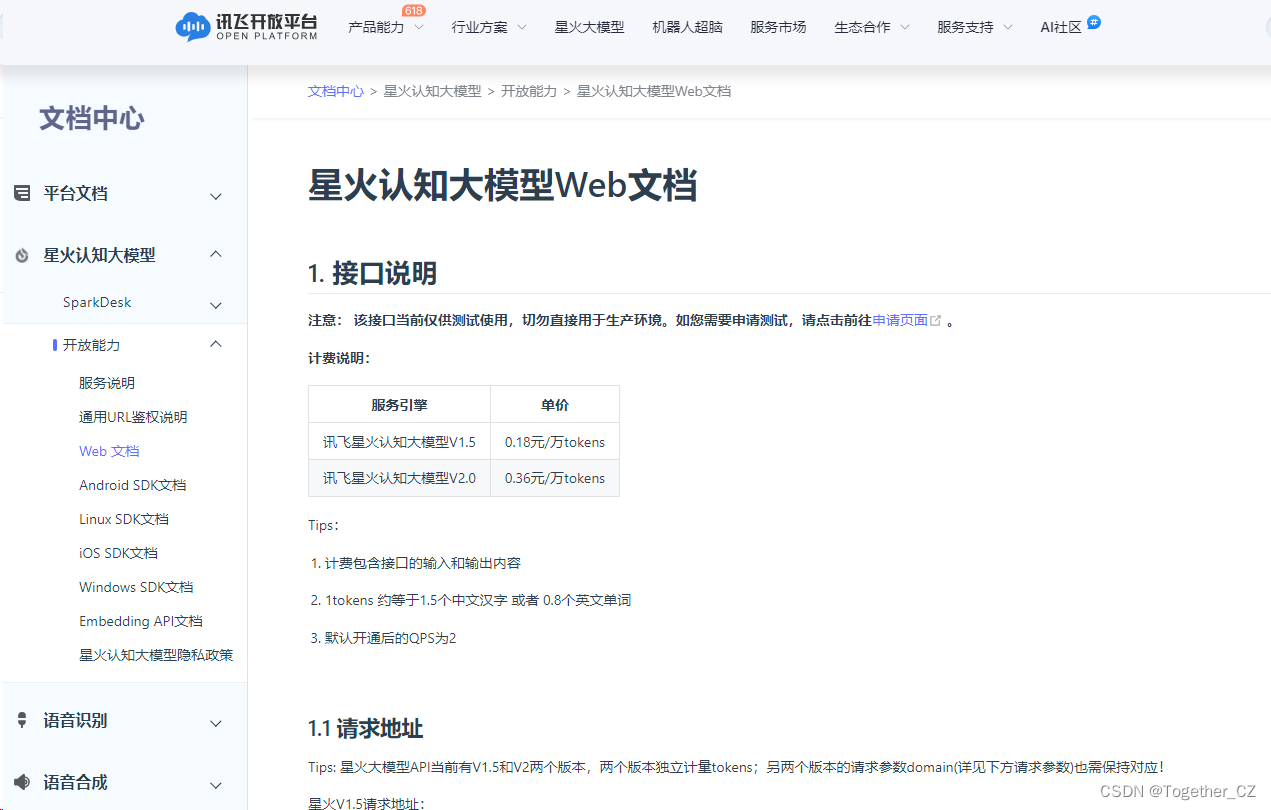This screenshot has width=1271, height=810.
Task: Open 机器人超脑 in top navigation
Action: (x=687, y=27)
